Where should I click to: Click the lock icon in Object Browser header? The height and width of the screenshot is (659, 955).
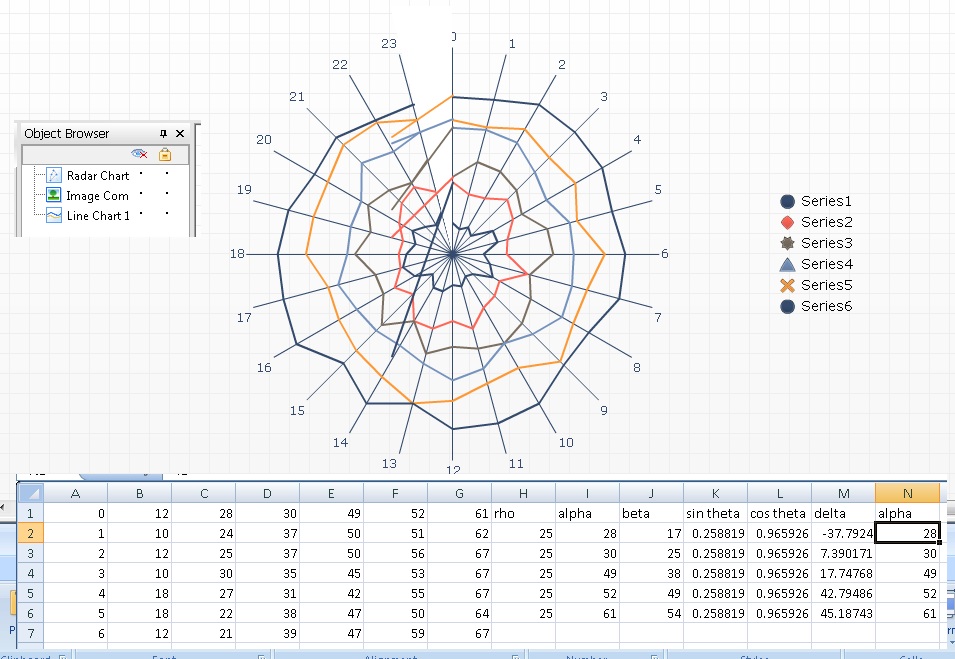(x=165, y=154)
